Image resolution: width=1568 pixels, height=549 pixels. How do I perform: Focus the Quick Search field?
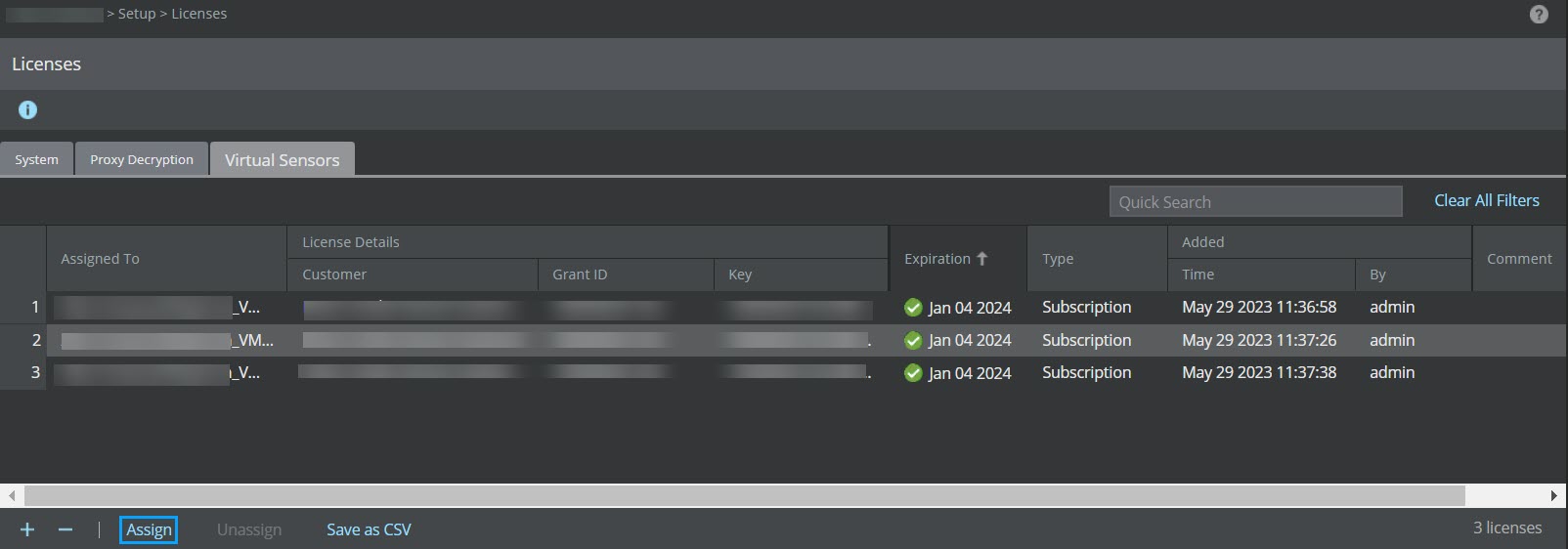coord(1255,201)
